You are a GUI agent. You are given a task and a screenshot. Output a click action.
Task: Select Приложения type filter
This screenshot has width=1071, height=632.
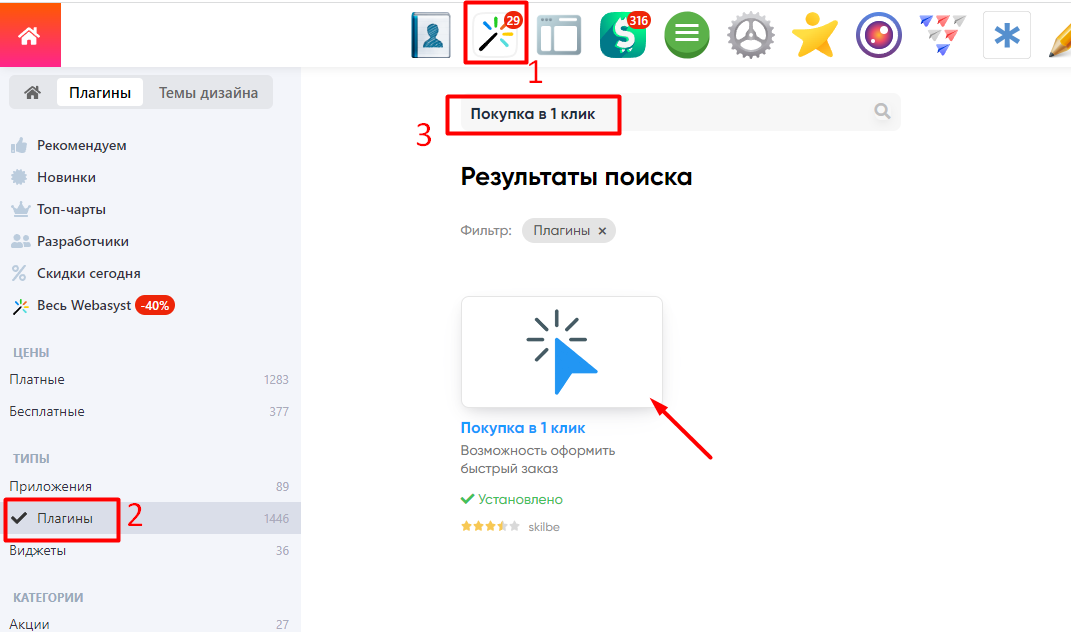tap(51, 486)
